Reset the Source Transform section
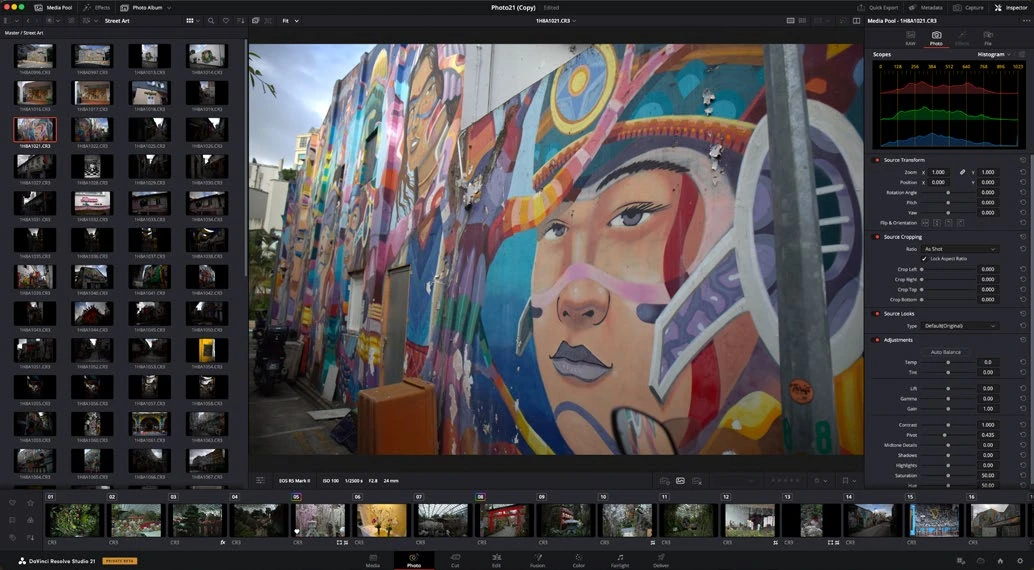The width and height of the screenshot is (1034, 570). (x=1023, y=160)
